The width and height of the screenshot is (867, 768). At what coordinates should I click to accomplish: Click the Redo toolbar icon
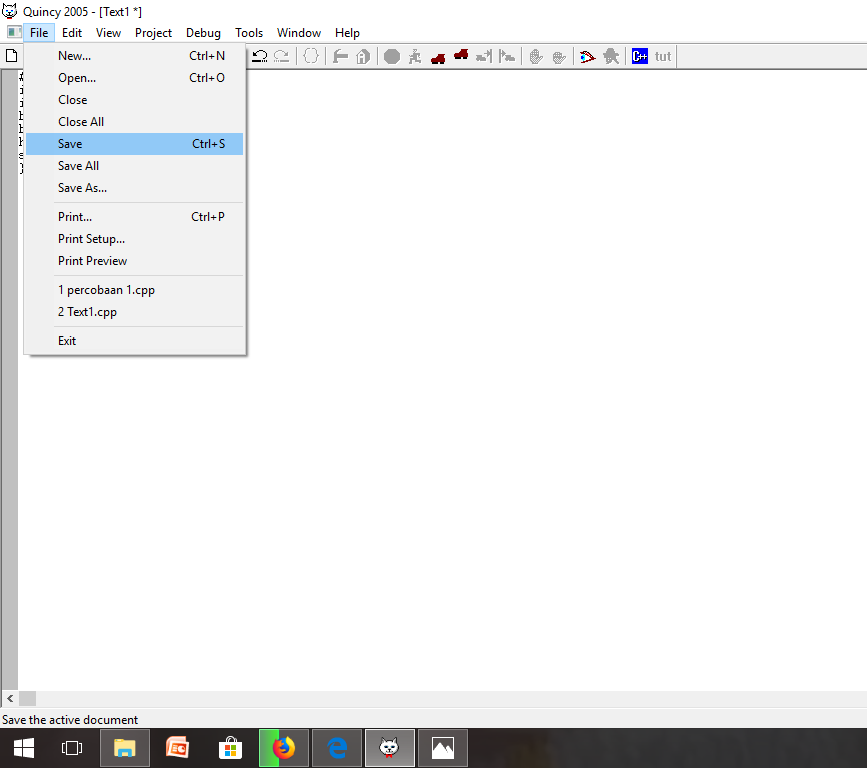[x=280, y=56]
